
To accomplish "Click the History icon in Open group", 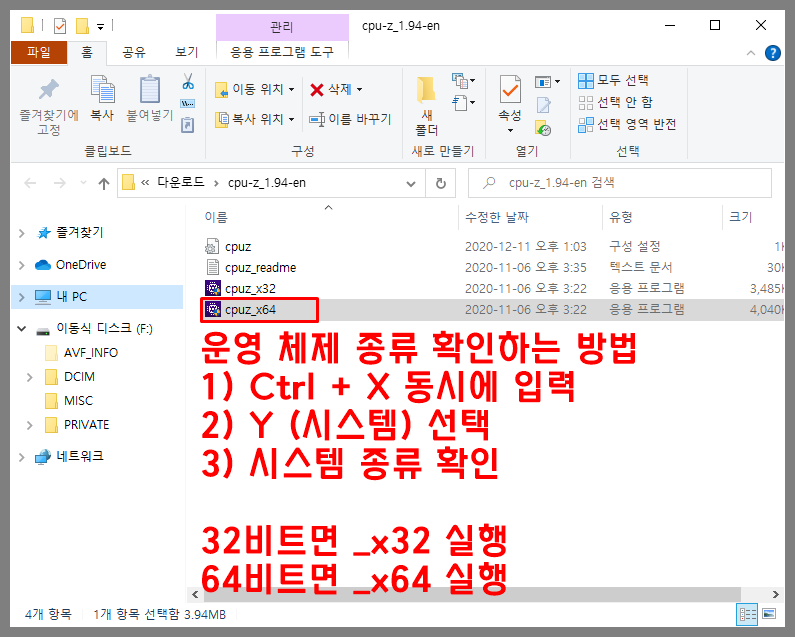I will click(x=543, y=128).
